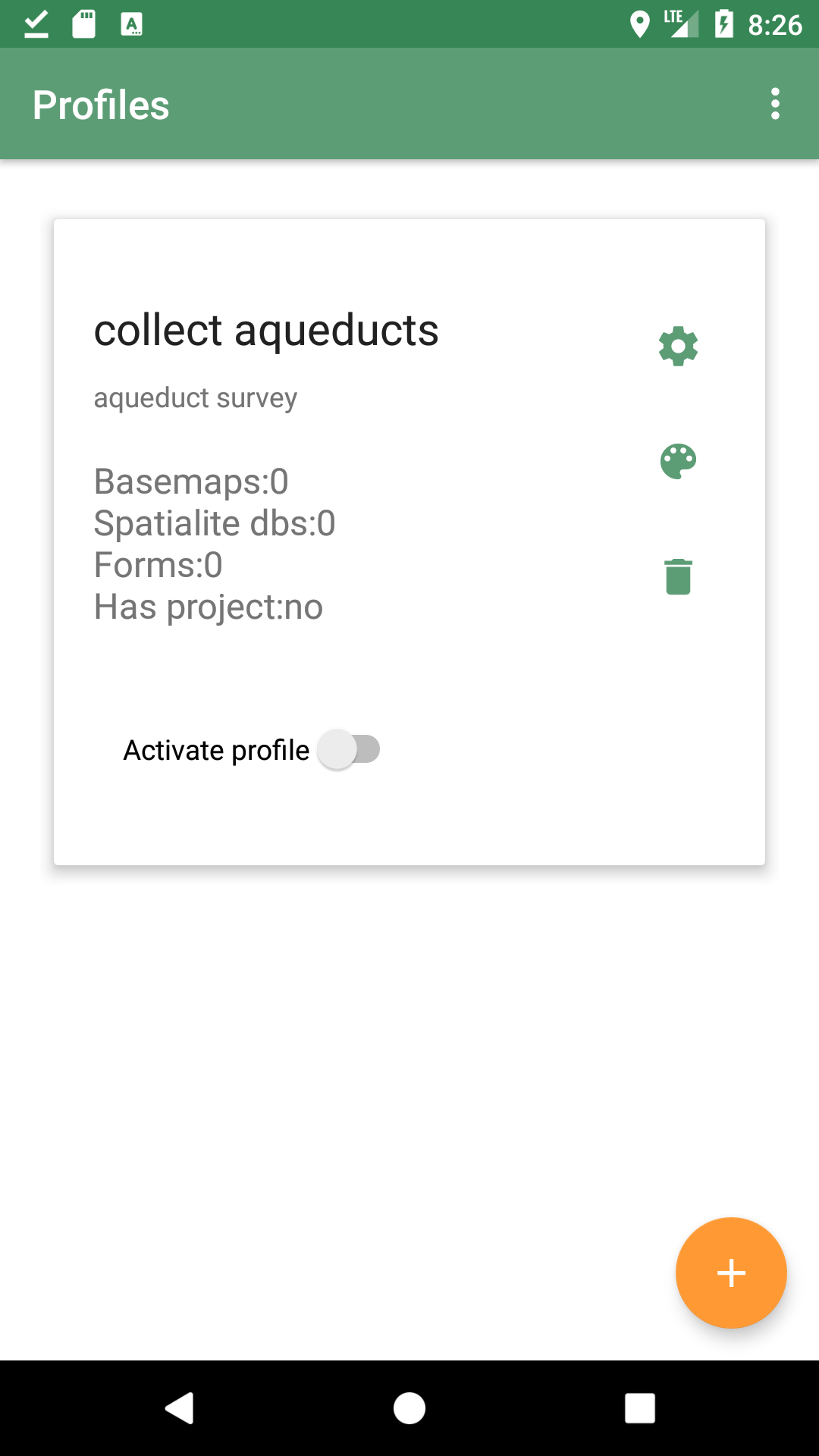Tap the Activate profile label
819x1456 pixels.
(x=216, y=750)
